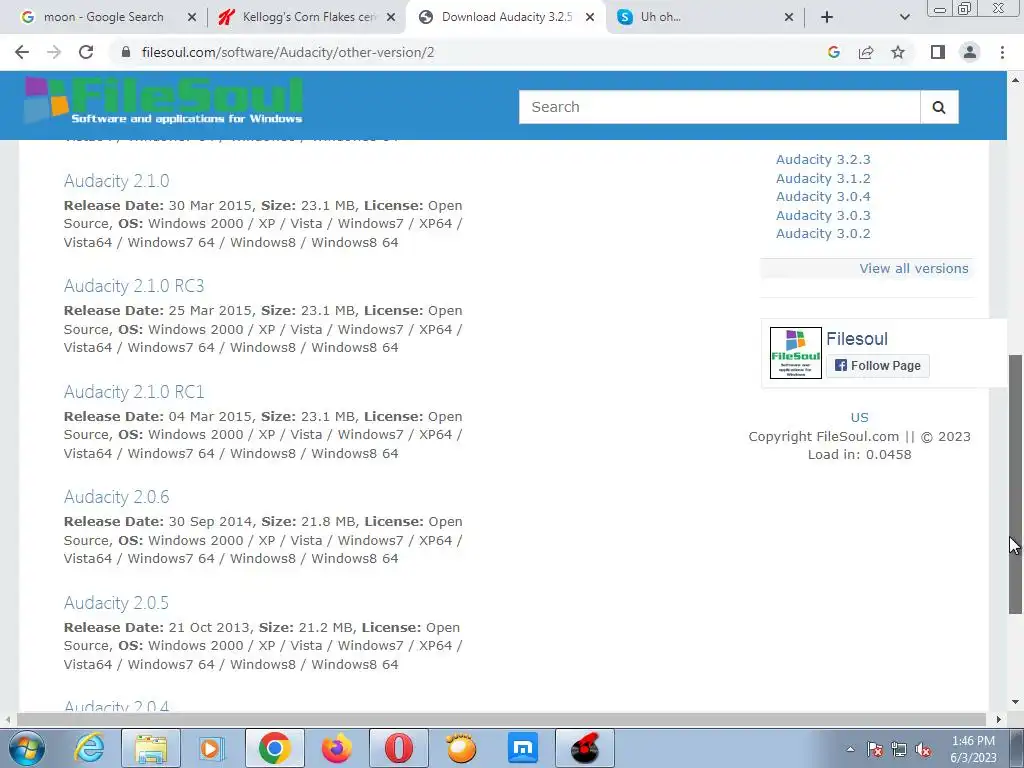The image size is (1024, 768).
Task: Launch Firefox from taskbar
Action: coord(336,748)
